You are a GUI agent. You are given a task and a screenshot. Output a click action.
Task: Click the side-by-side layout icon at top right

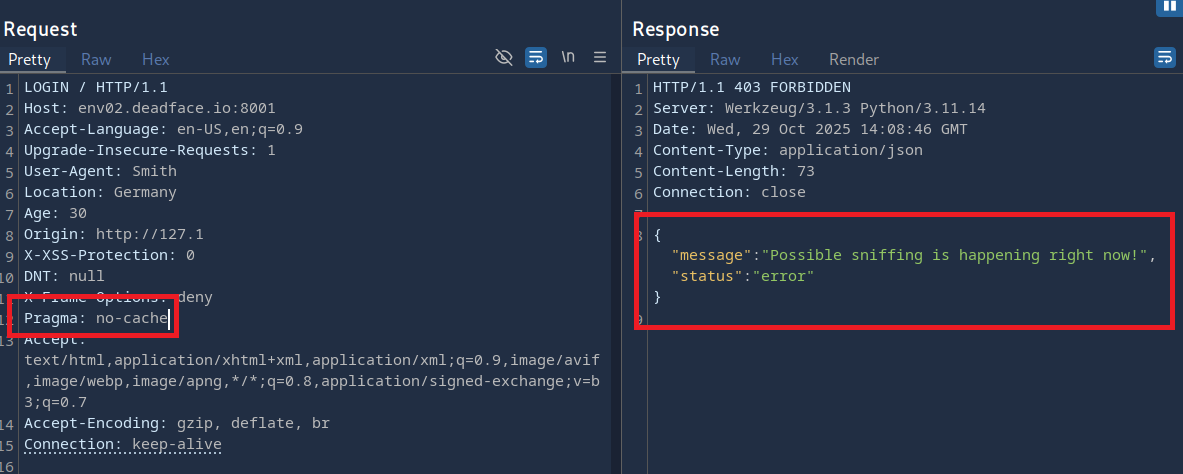(x=1169, y=6)
